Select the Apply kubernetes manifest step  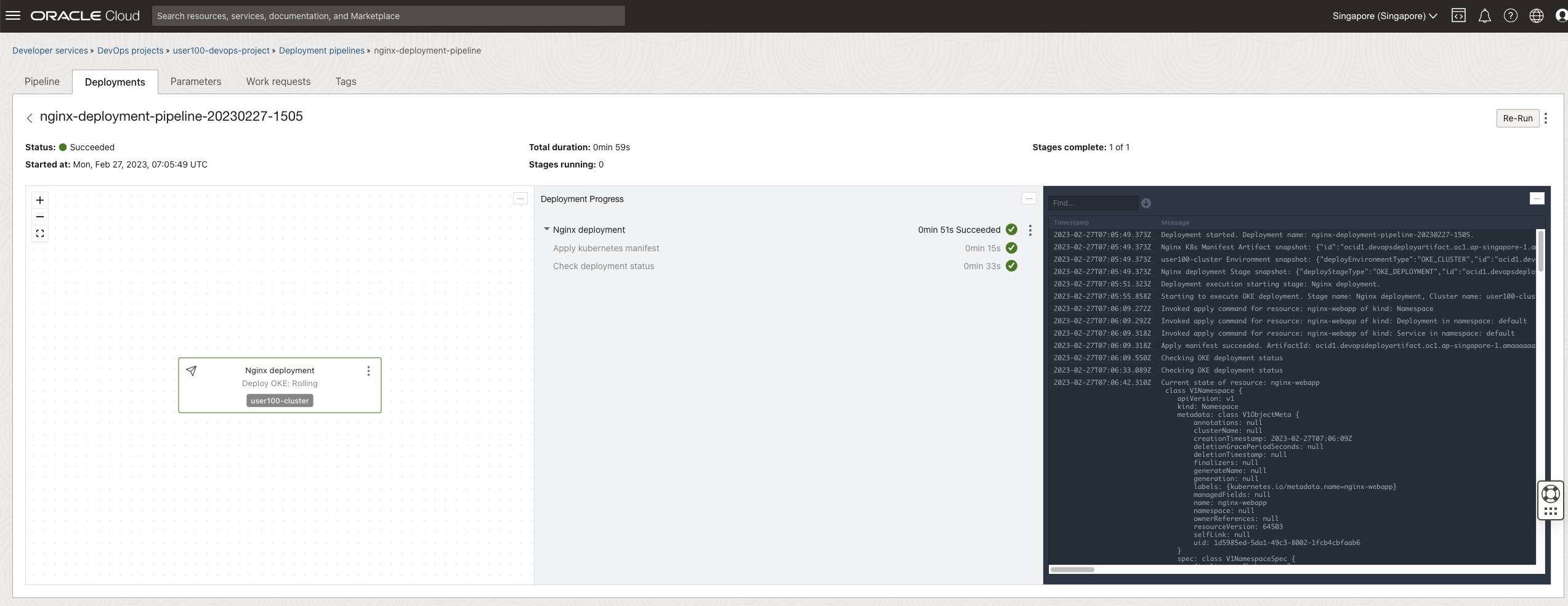[606, 248]
